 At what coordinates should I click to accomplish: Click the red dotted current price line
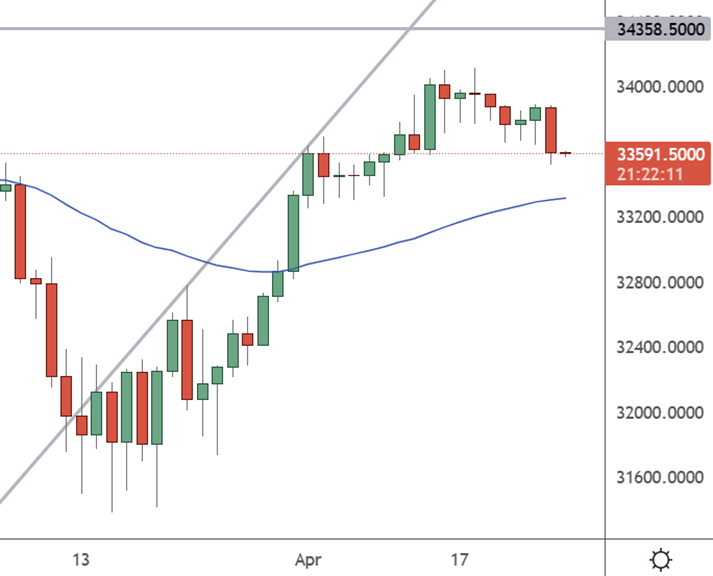tap(300, 154)
